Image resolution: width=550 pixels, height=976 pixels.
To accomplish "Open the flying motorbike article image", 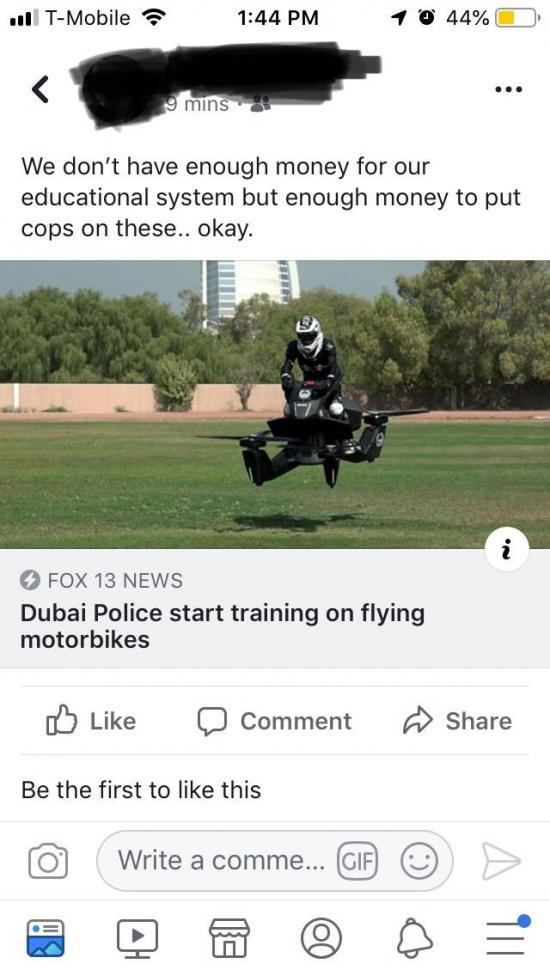I will point(275,405).
